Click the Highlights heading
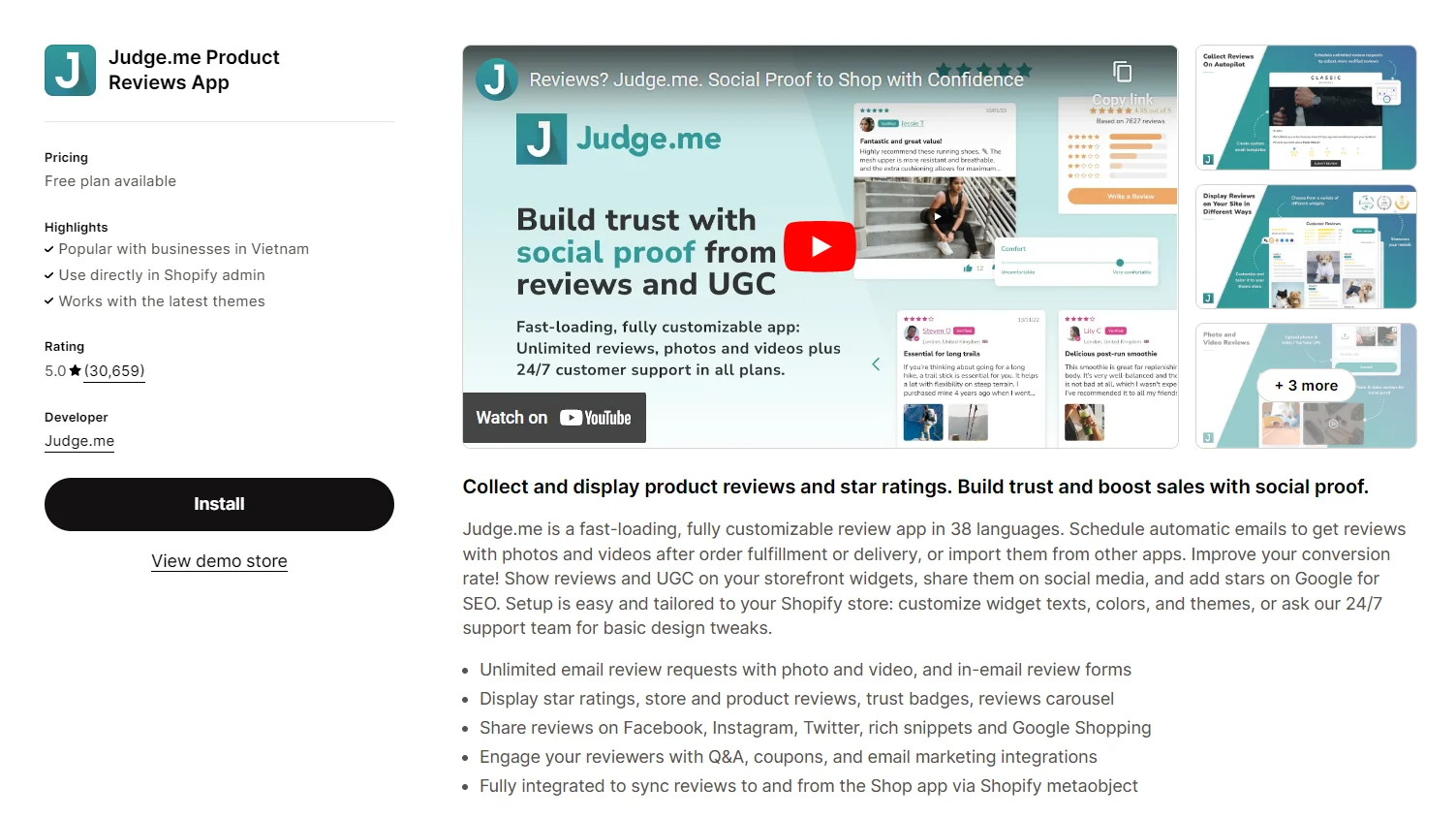The width and height of the screenshot is (1456, 819). 77,227
